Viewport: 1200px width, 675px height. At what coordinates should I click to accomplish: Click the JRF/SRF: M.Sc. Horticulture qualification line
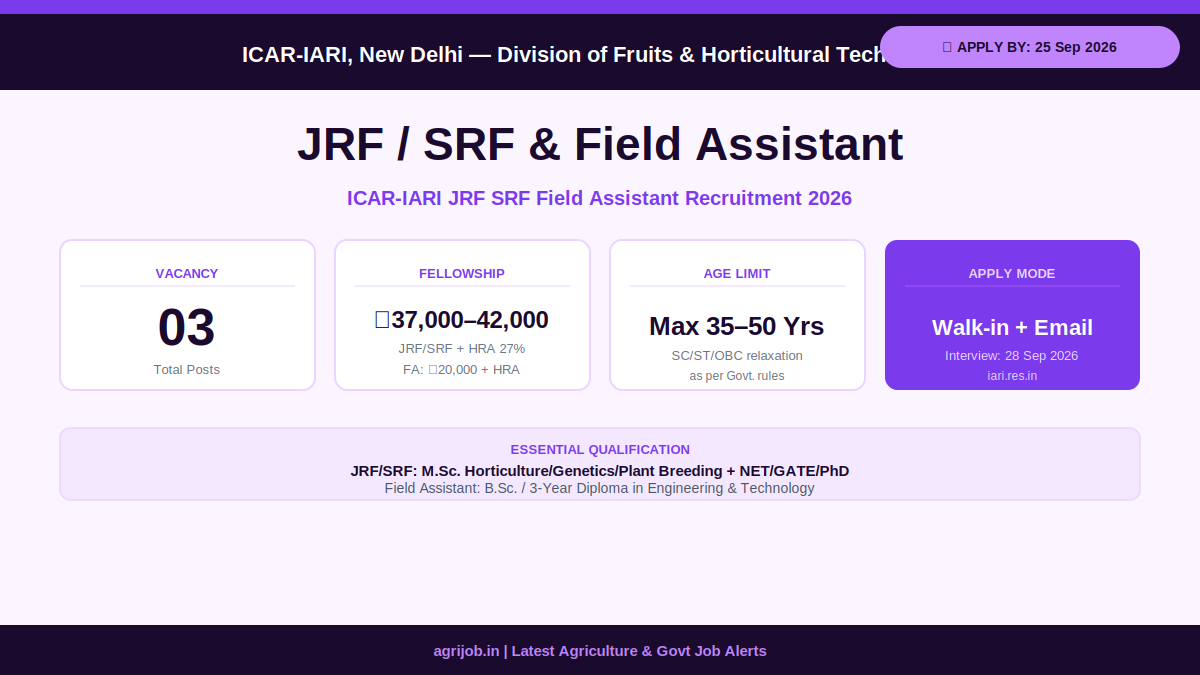click(x=600, y=470)
